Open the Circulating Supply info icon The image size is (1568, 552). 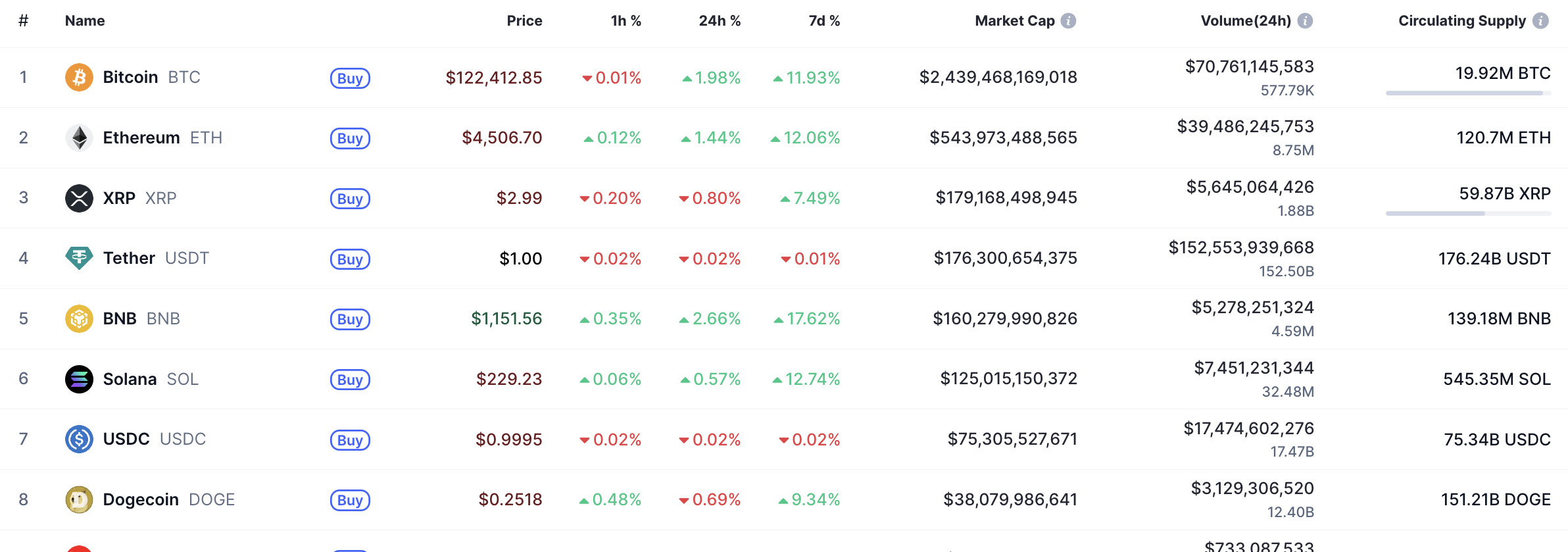[x=1540, y=21]
